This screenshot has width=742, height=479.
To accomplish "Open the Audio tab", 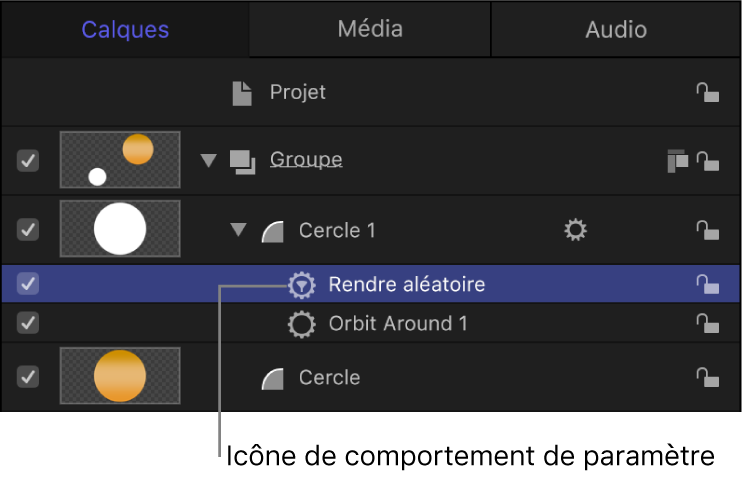I will [x=616, y=29].
